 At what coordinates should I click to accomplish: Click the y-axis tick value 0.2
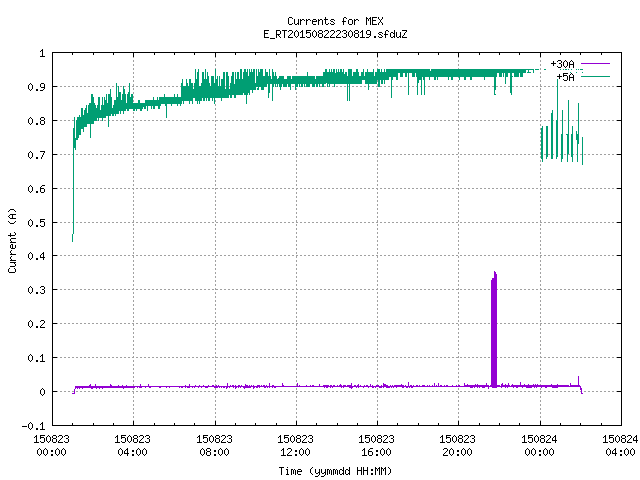[36, 324]
